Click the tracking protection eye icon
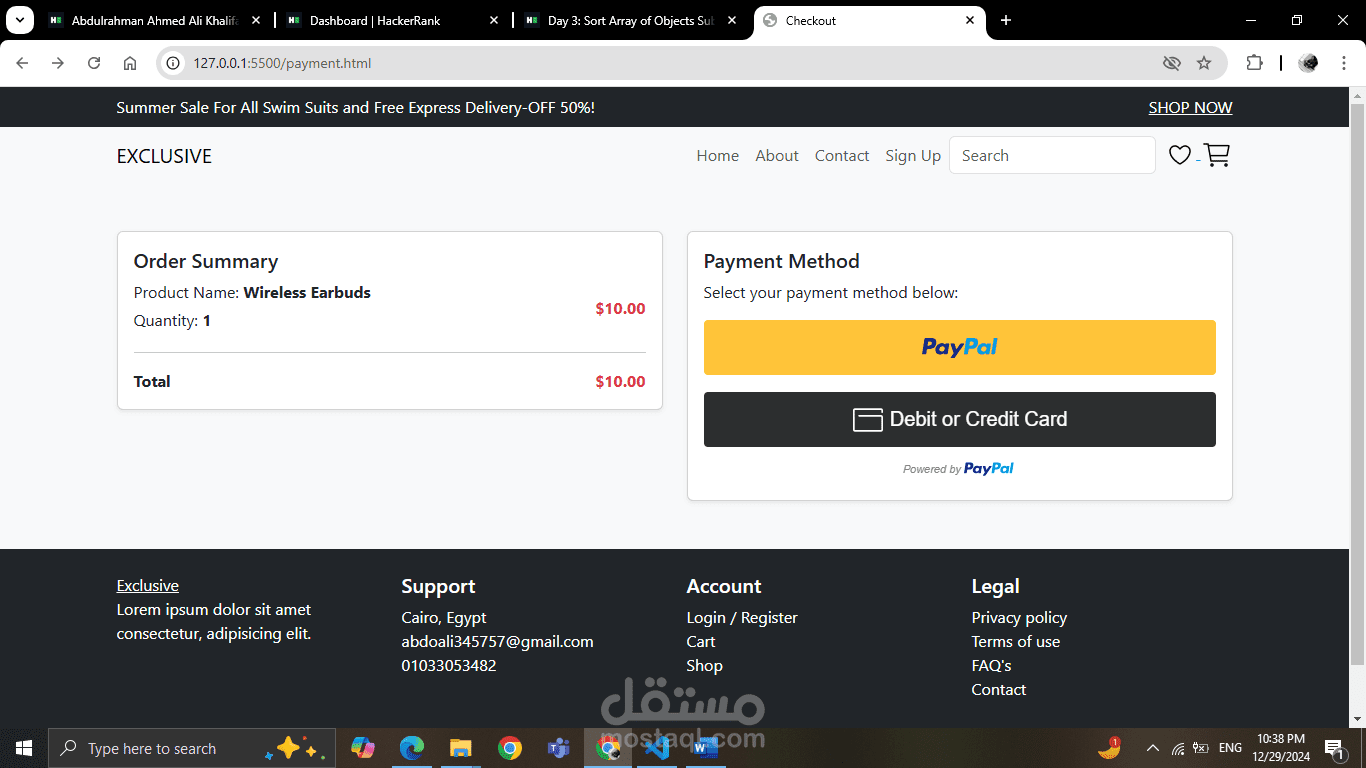Image resolution: width=1366 pixels, height=768 pixels. [1172, 63]
